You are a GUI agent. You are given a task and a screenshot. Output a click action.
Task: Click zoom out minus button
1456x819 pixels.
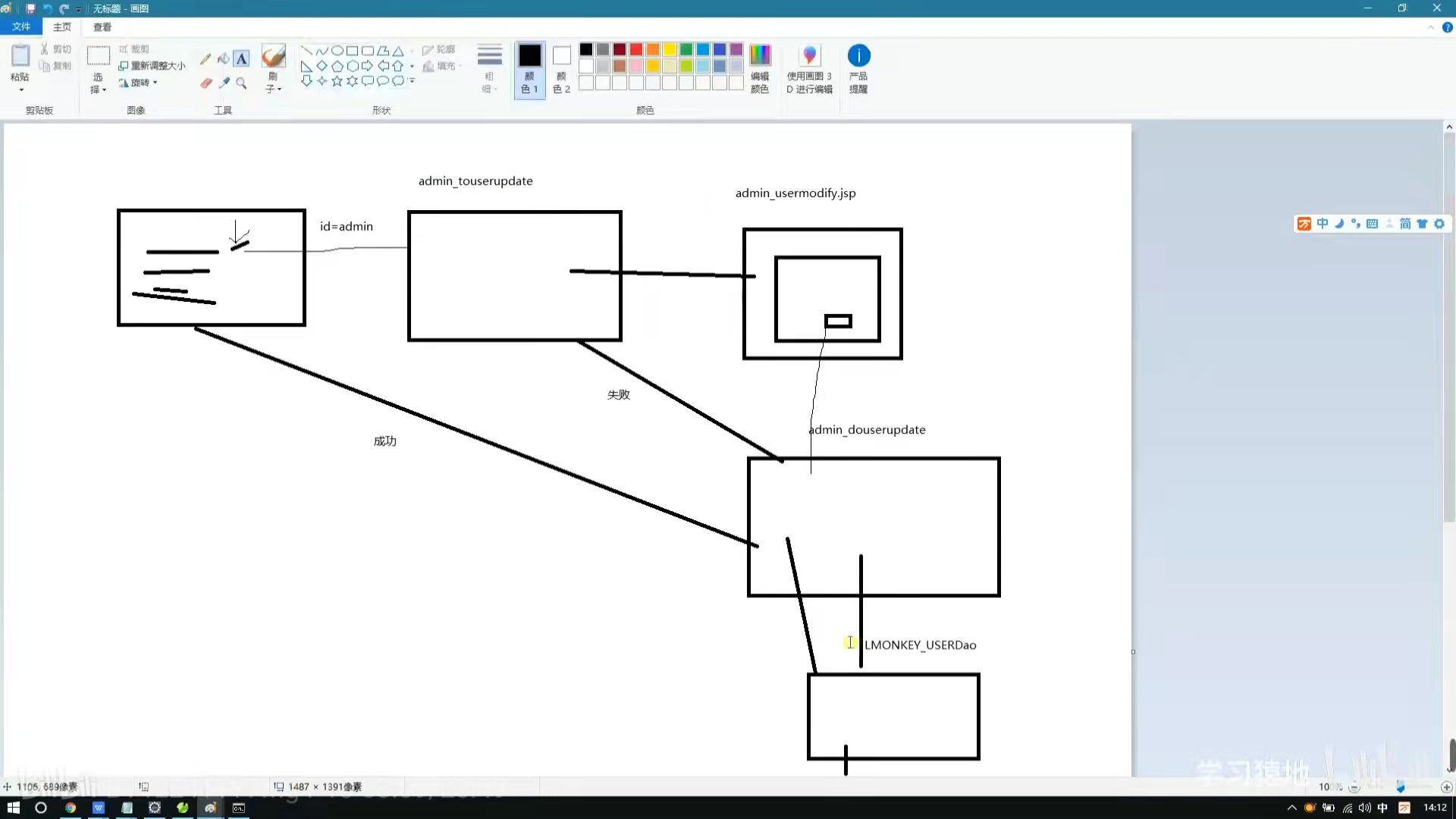pos(1354,787)
